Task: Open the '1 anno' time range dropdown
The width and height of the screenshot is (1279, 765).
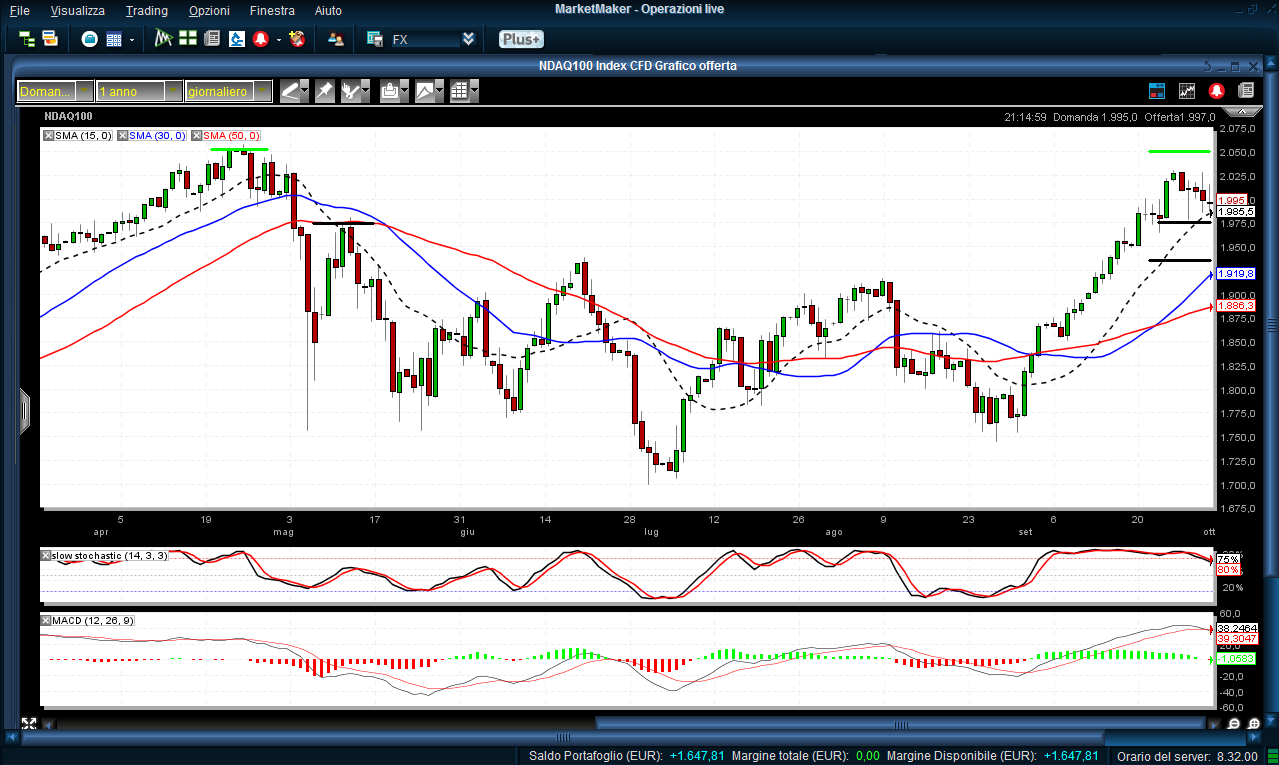Action: tap(173, 91)
